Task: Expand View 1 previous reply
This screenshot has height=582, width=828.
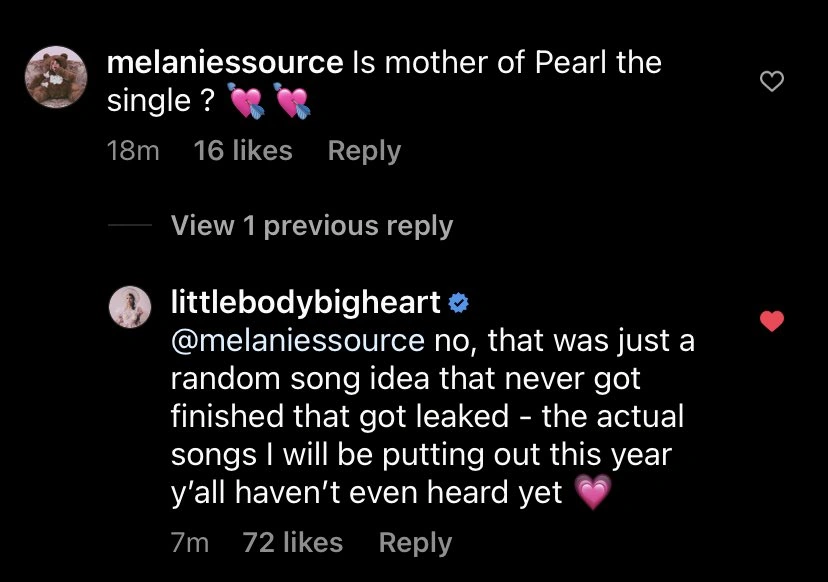Action: point(312,226)
